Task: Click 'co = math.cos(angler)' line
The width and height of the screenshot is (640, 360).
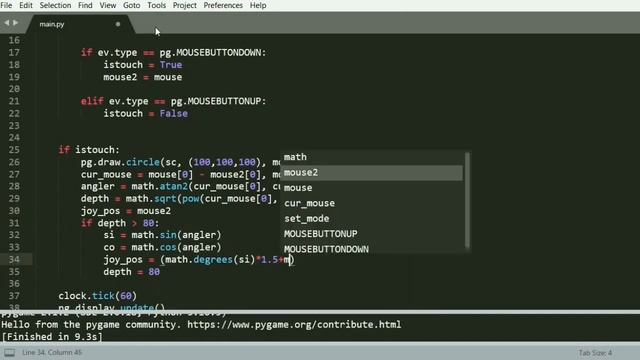Action: (162, 247)
